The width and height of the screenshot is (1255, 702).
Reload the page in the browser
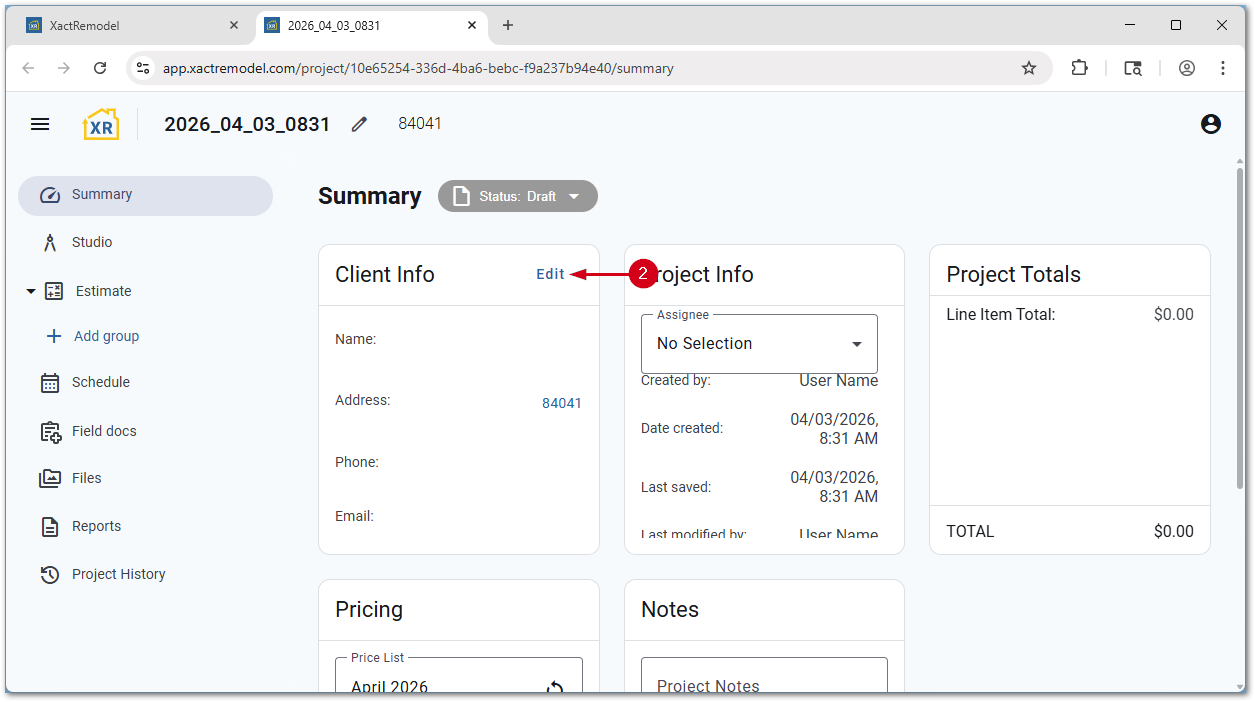point(100,68)
